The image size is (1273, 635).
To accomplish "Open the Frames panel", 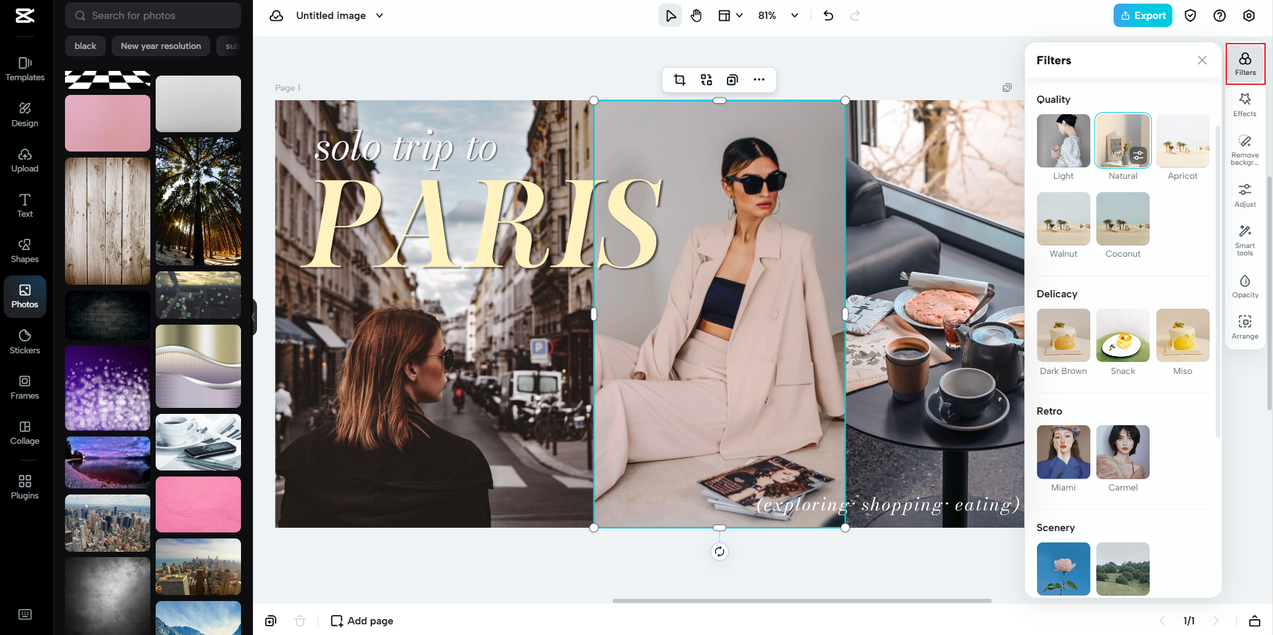I will (x=25, y=387).
